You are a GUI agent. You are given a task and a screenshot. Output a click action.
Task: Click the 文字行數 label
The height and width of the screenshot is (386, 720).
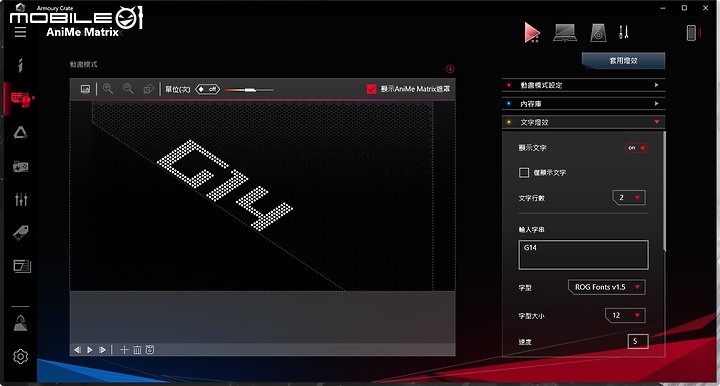click(x=531, y=198)
